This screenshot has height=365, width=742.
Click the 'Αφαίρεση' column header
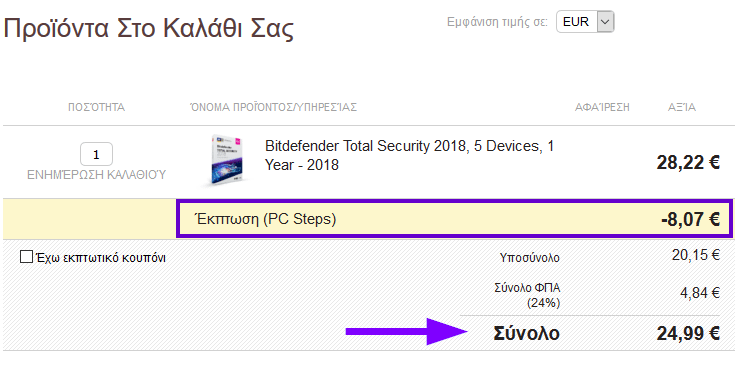point(602,107)
